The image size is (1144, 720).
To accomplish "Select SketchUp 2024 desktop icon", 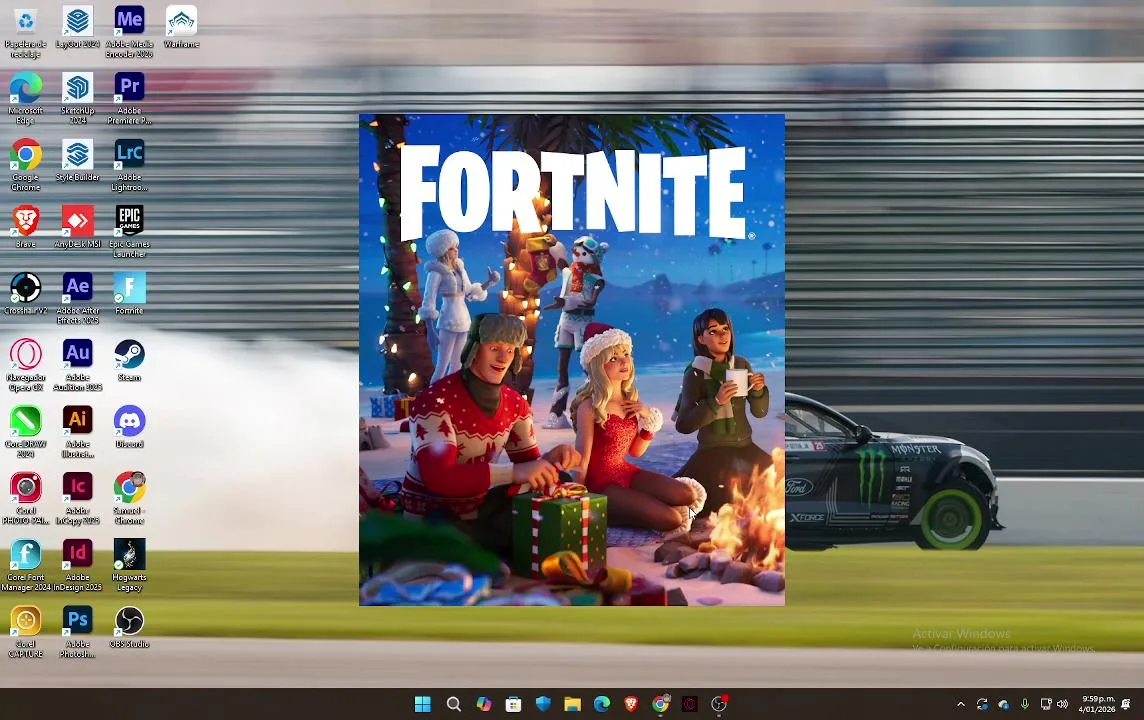I will pos(77,98).
